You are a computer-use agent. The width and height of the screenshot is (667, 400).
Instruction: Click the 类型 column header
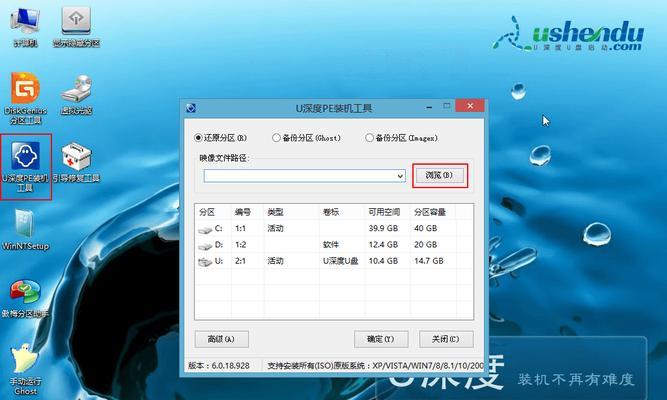[x=275, y=212]
